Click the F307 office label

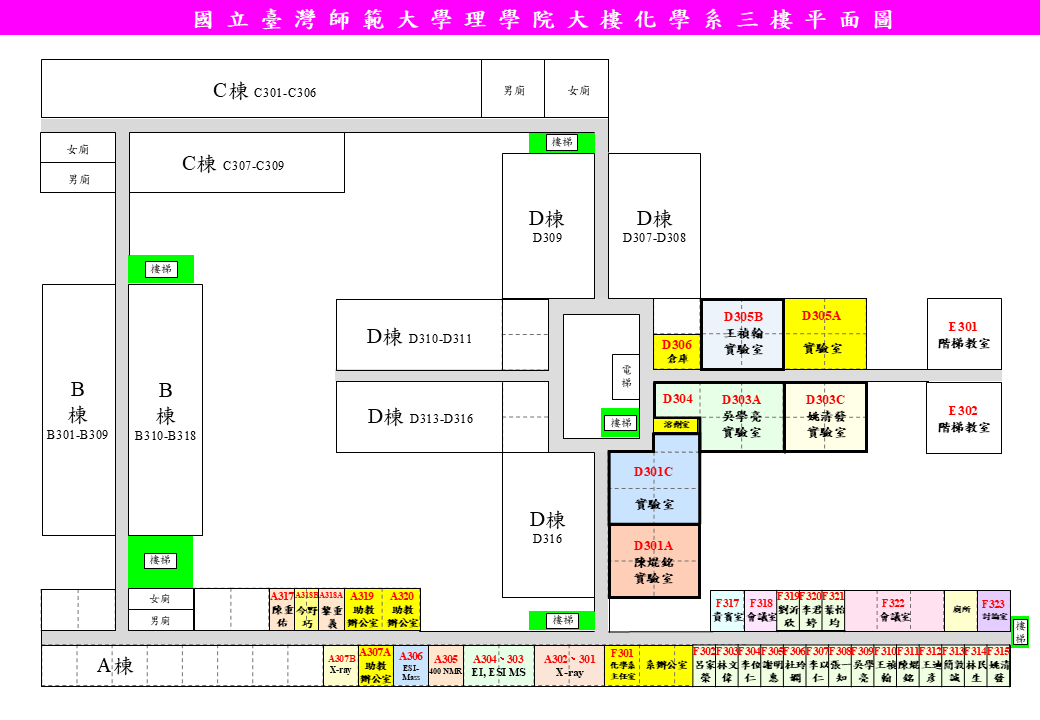tap(817, 666)
